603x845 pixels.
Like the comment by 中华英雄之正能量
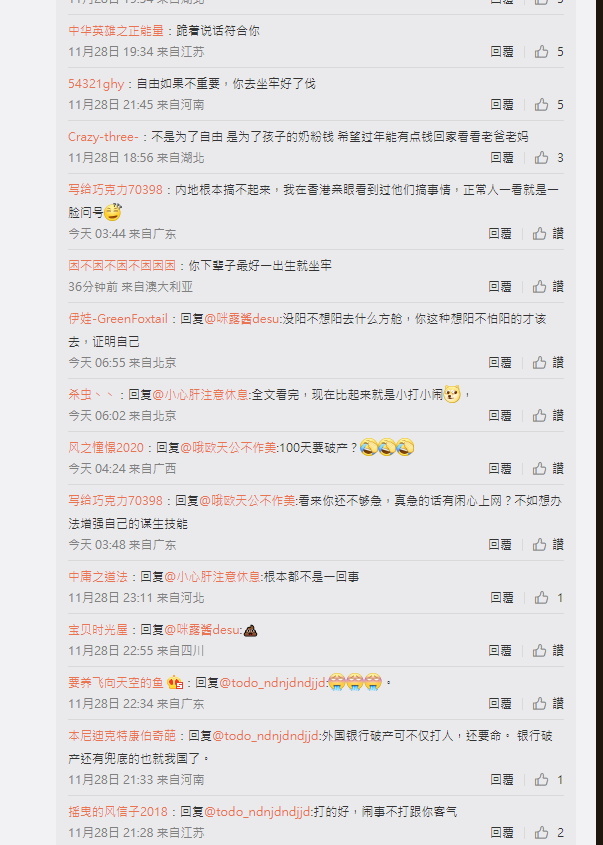pos(541,52)
